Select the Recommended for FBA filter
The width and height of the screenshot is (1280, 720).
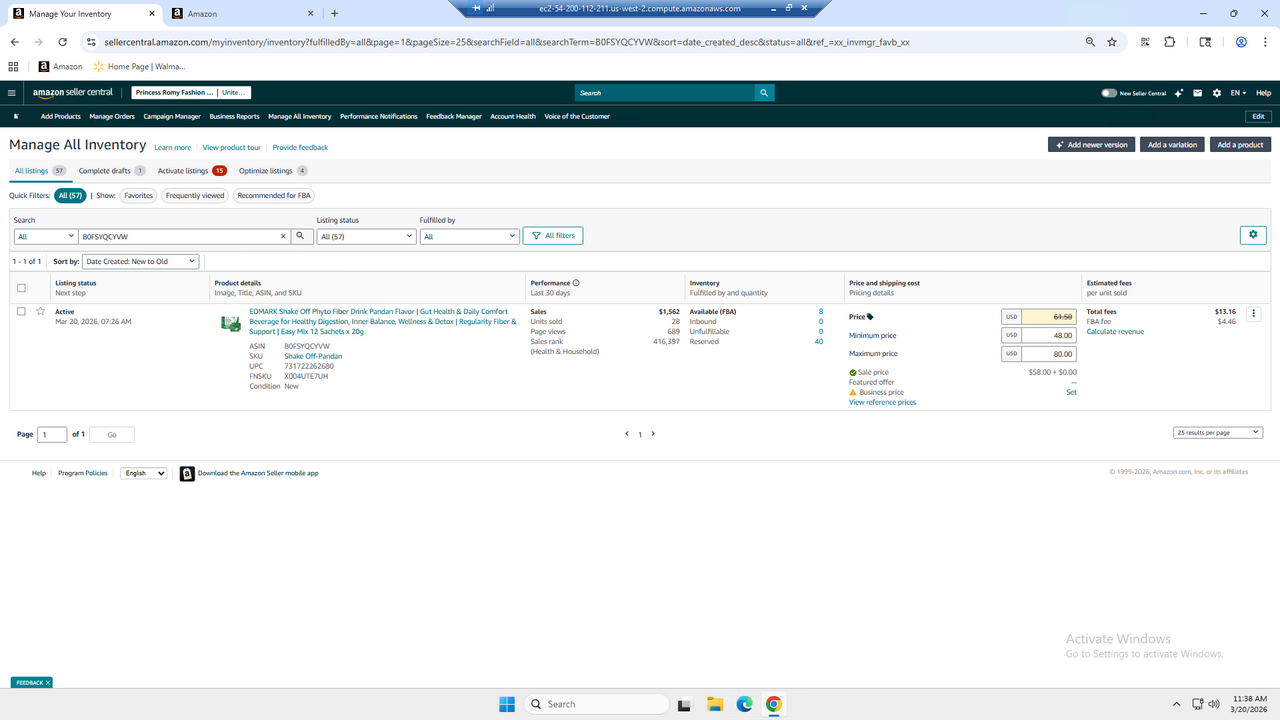click(x=273, y=196)
